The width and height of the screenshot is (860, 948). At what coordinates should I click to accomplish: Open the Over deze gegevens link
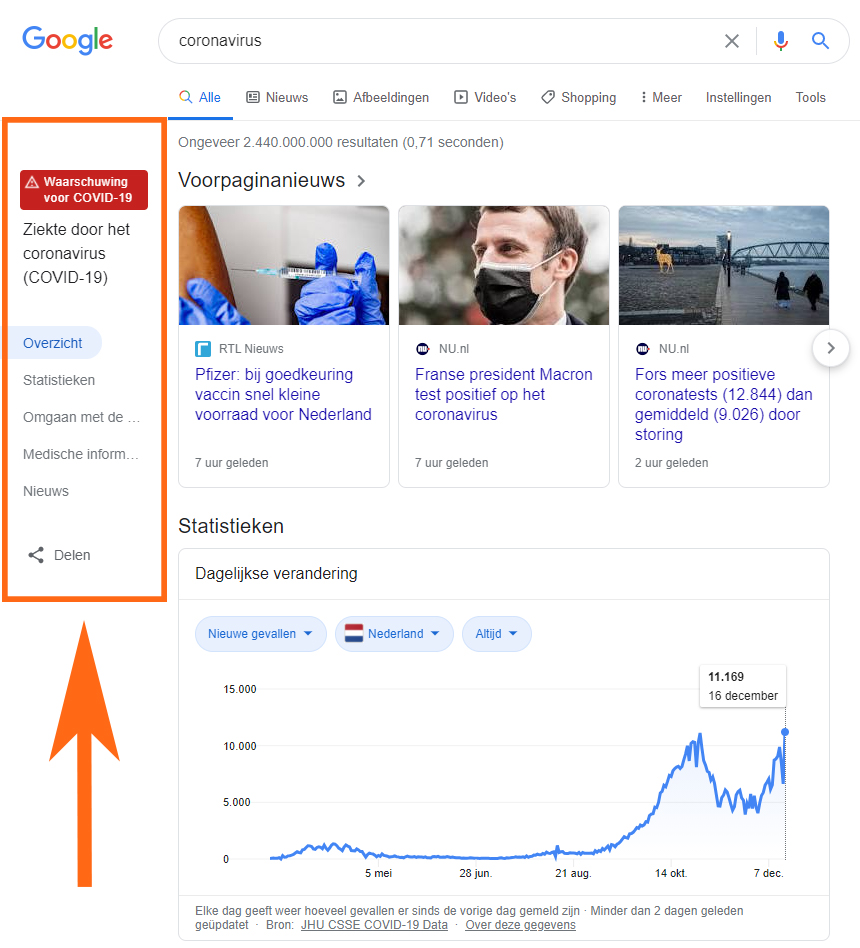[x=520, y=925]
